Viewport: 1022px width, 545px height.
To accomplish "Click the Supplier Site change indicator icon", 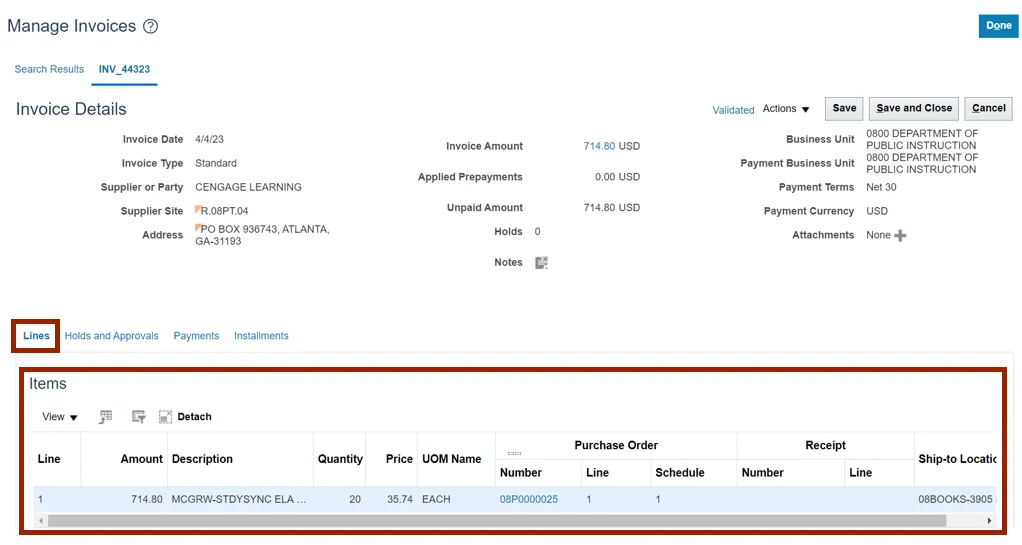I will [197, 209].
